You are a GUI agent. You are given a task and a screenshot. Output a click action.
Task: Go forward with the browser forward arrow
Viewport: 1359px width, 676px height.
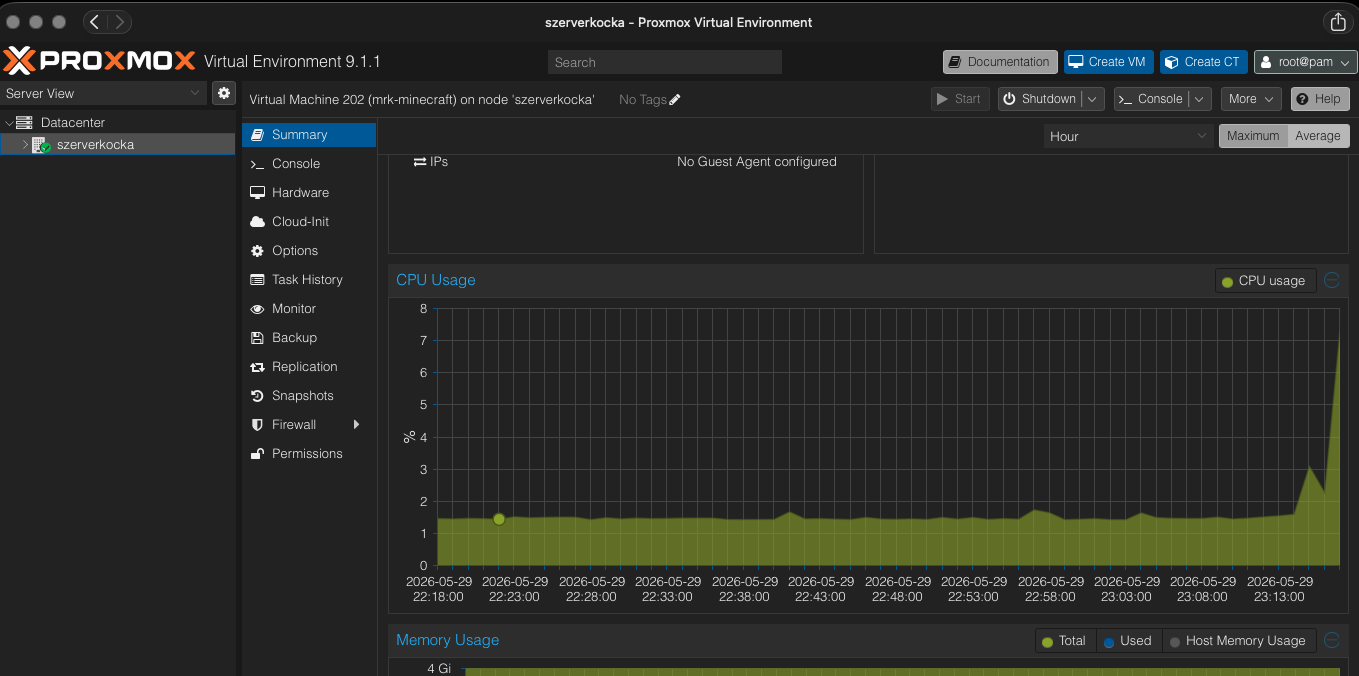click(x=119, y=21)
